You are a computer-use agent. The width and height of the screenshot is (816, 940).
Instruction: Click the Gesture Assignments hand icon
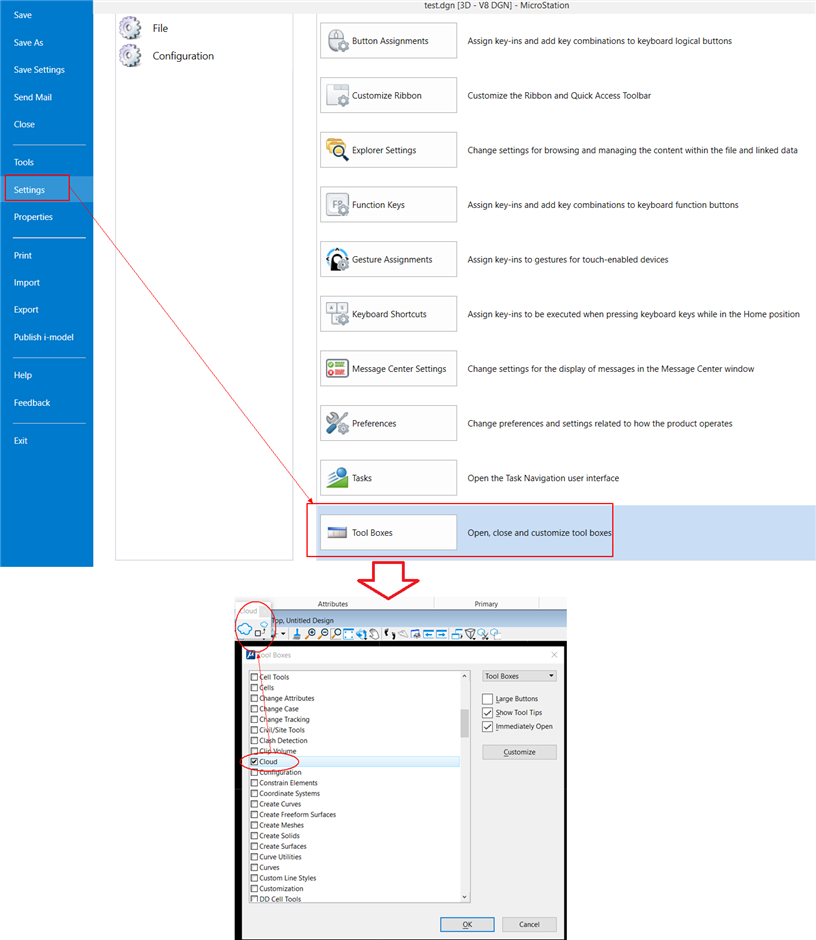click(338, 259)
